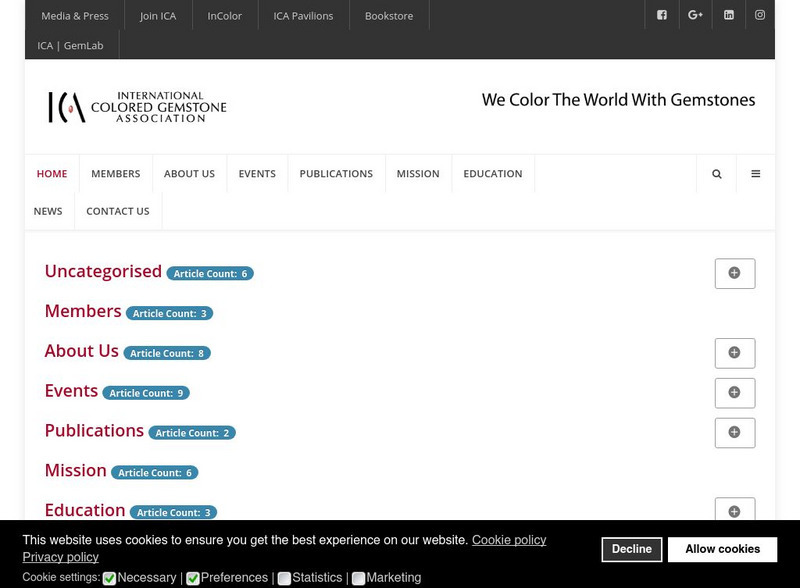800x588 pixels.
Task: Open the About Us category heading
Action: pyautogui.click(x=82, y=351)
